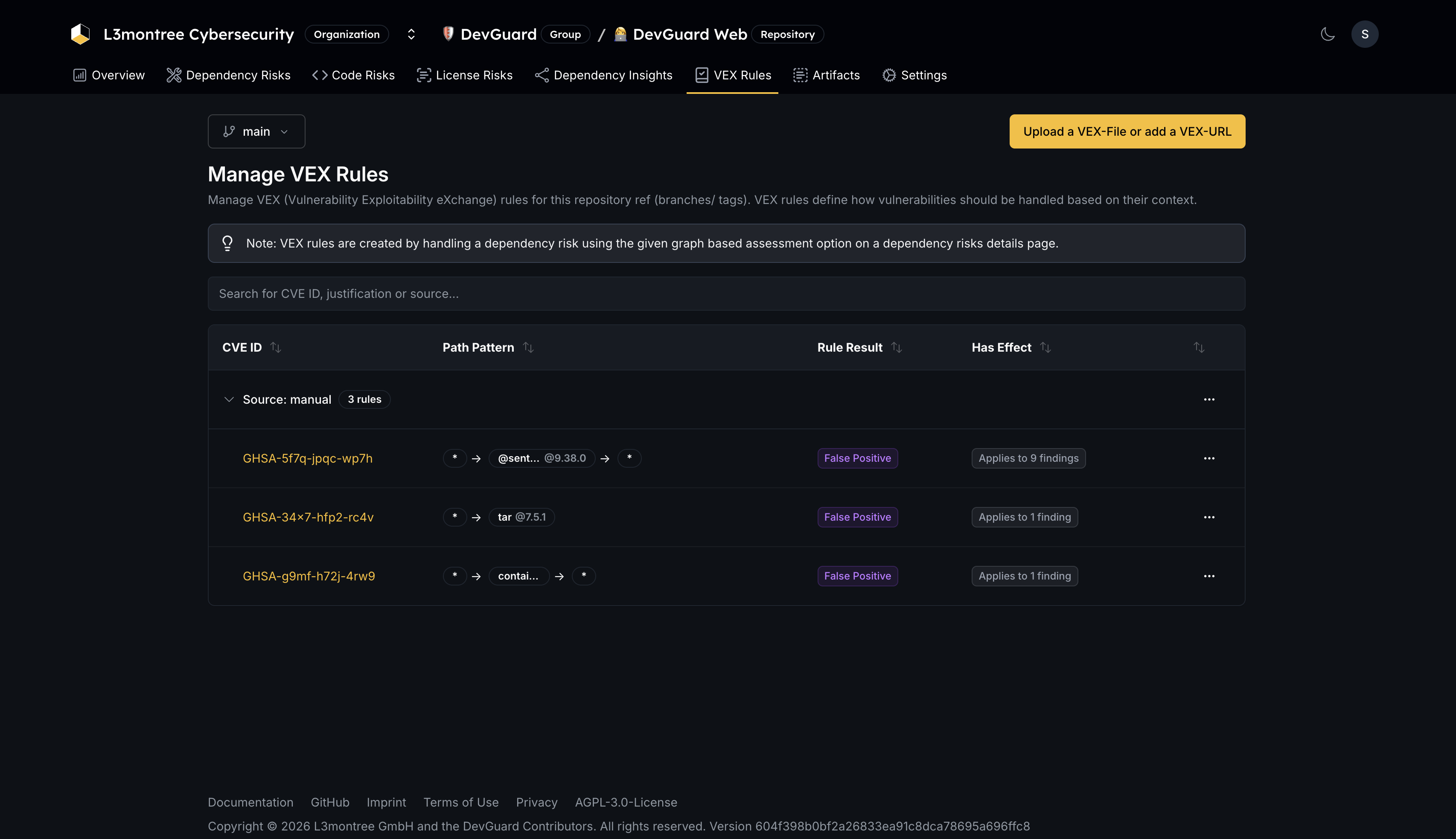The height and width of the screenshot is (839, 1456).
Task: Switch to Dependency Risks tab
Action: [x=229, y=75]
